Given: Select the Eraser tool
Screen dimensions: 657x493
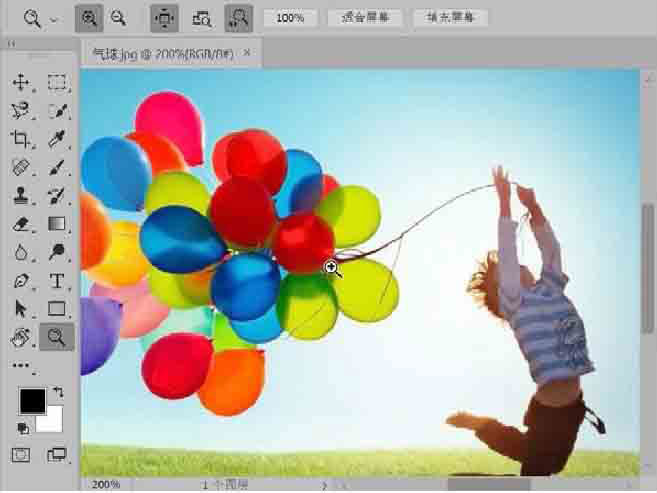Looking at the screenshot, I should (x=21, y=224).
